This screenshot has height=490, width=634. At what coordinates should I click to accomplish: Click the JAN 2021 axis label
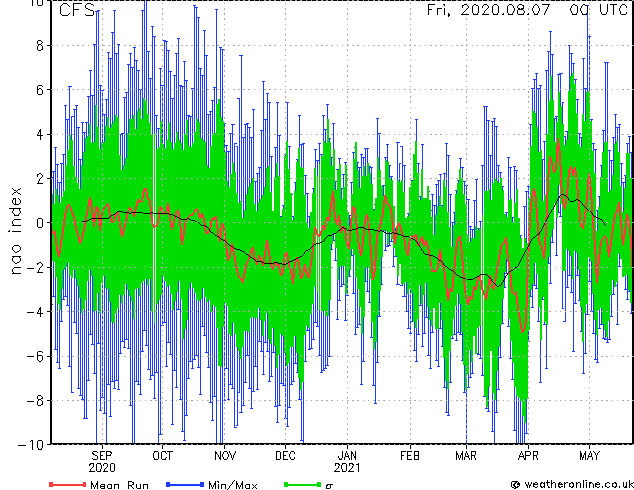pos(347,462)
